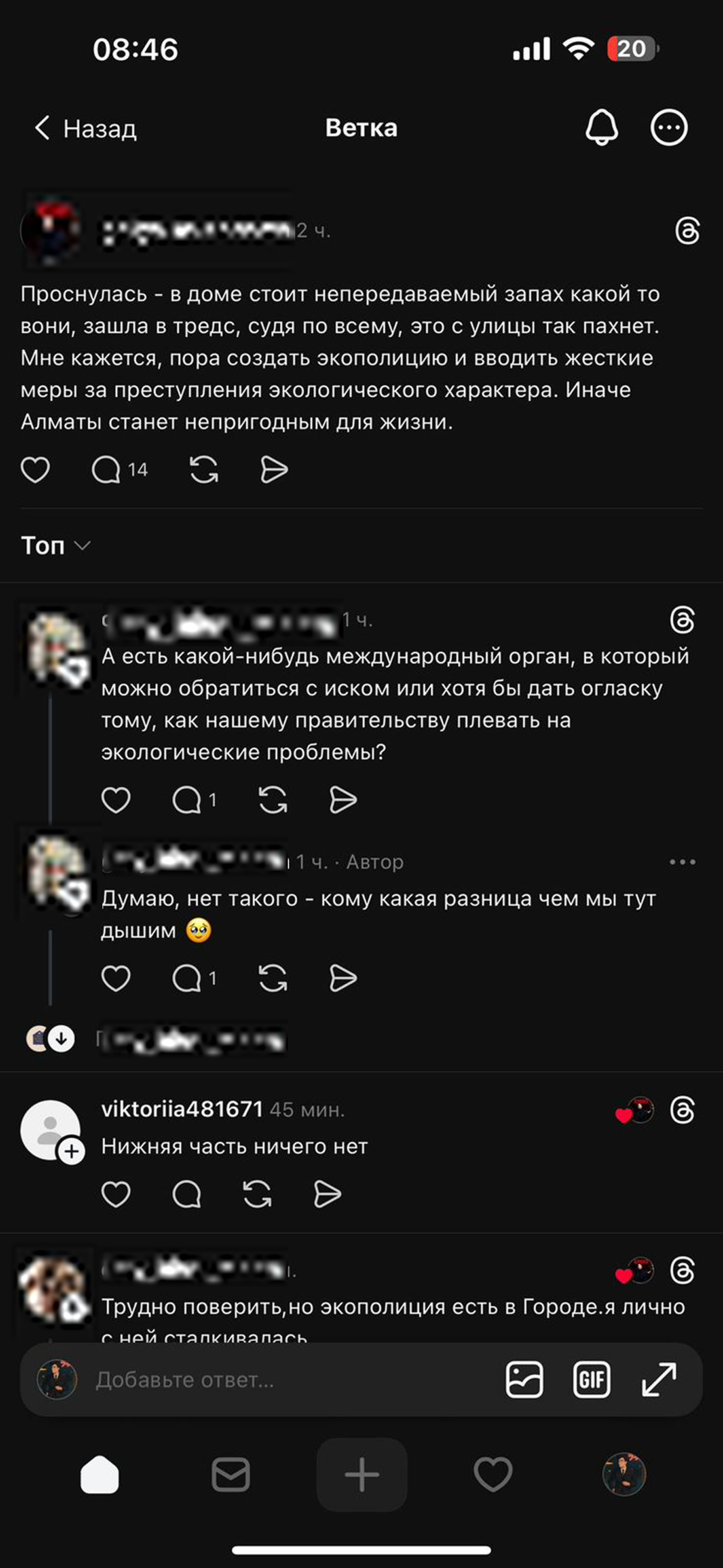The height and width of the screenshot is (1568, 723).
Task: Like viktoriia481671's comment
Action: [116, 1194]
